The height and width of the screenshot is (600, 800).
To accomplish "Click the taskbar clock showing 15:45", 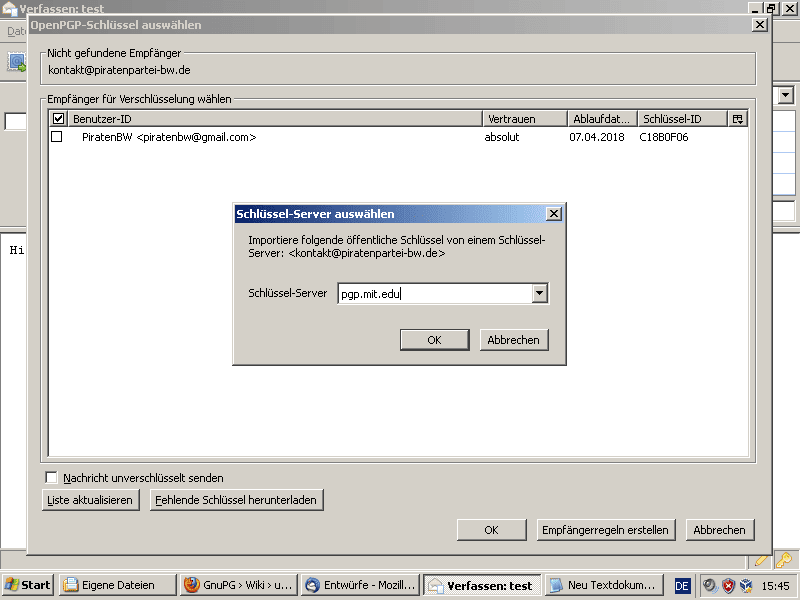I will [x=776, y=586].
